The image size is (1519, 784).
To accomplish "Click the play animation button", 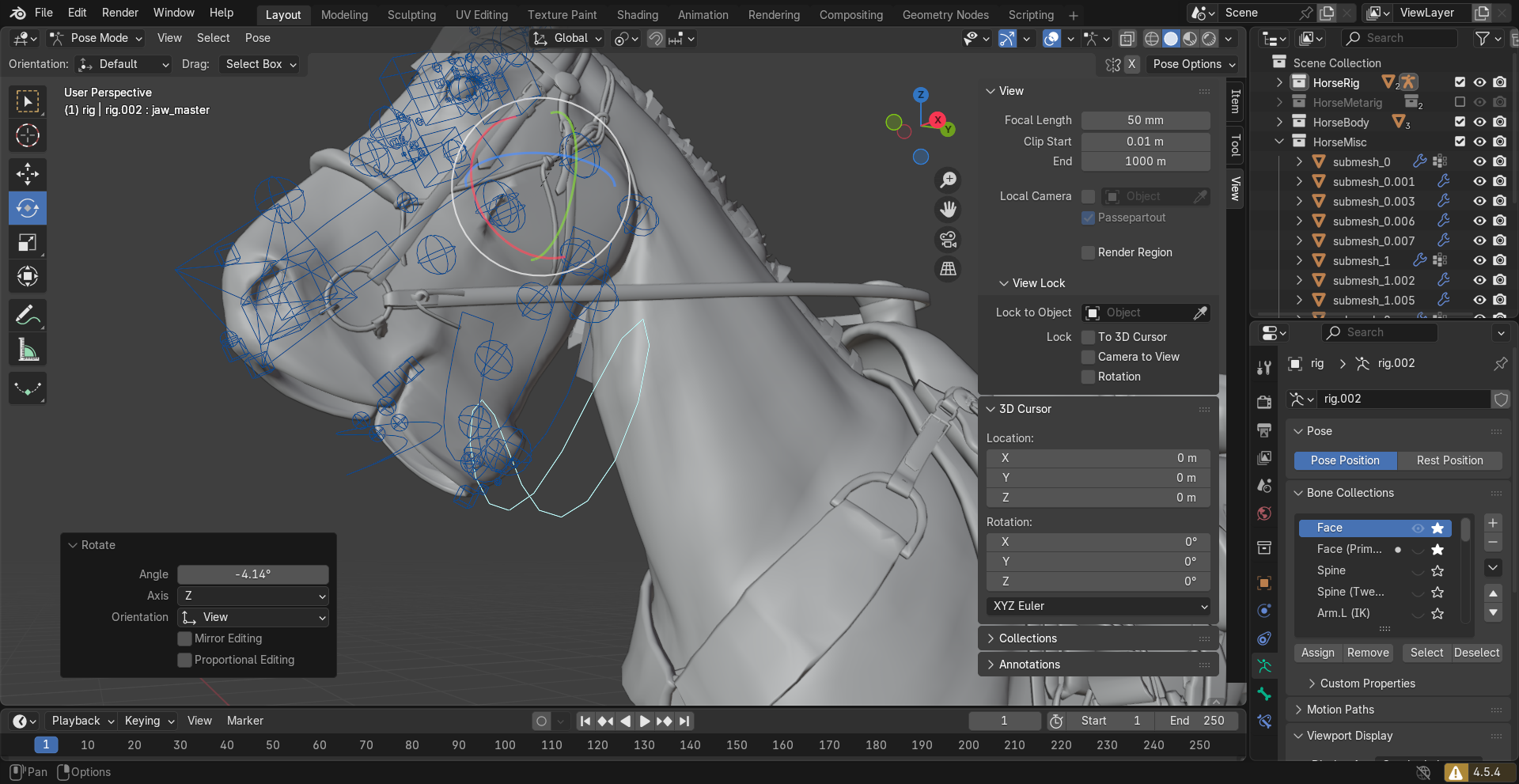I will click(644, 721).
